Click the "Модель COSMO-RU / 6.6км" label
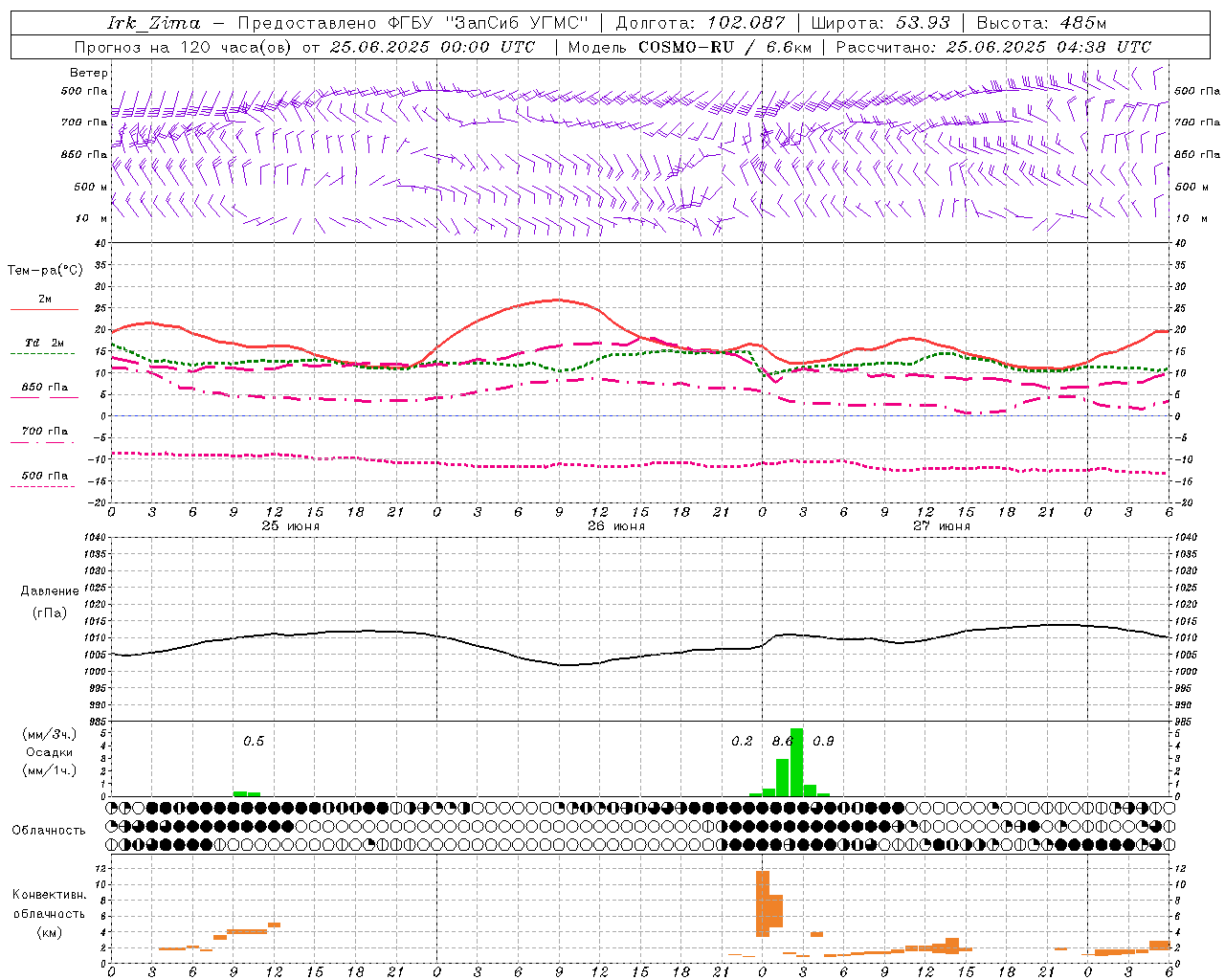The image size is (1225, 980). click(x=689, y=47)
